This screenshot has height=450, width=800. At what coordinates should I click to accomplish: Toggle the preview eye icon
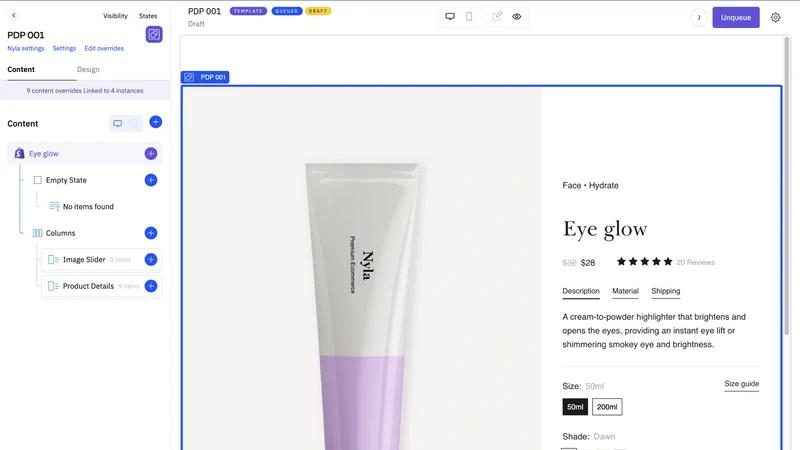pos(517,16)
